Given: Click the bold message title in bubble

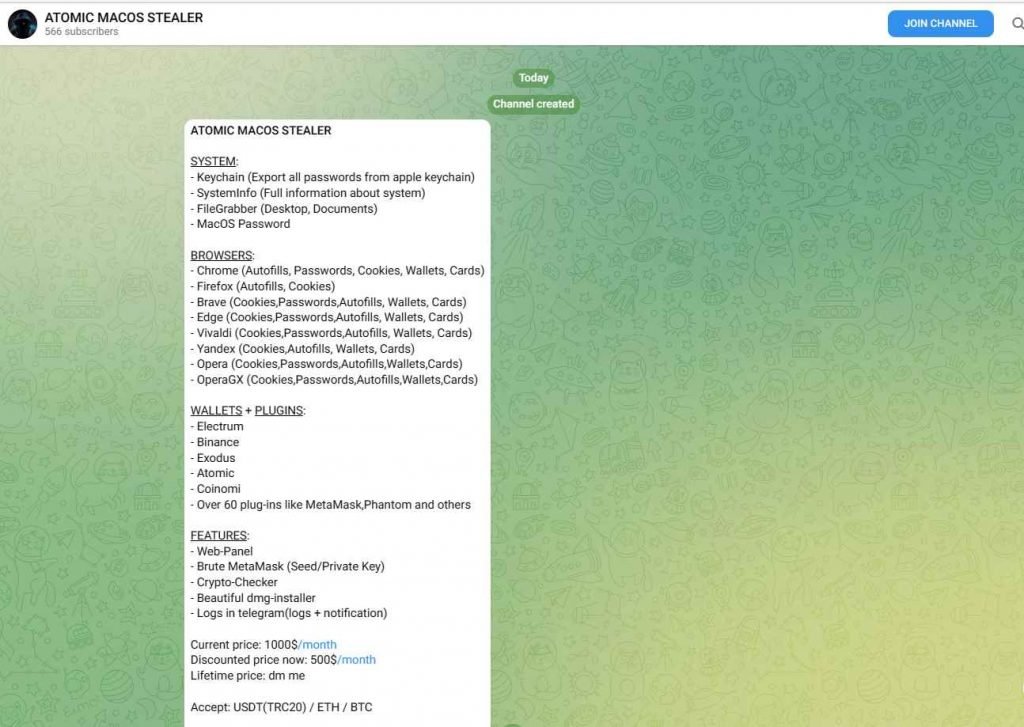Looking at the screenshot, I should pos(261,131).
